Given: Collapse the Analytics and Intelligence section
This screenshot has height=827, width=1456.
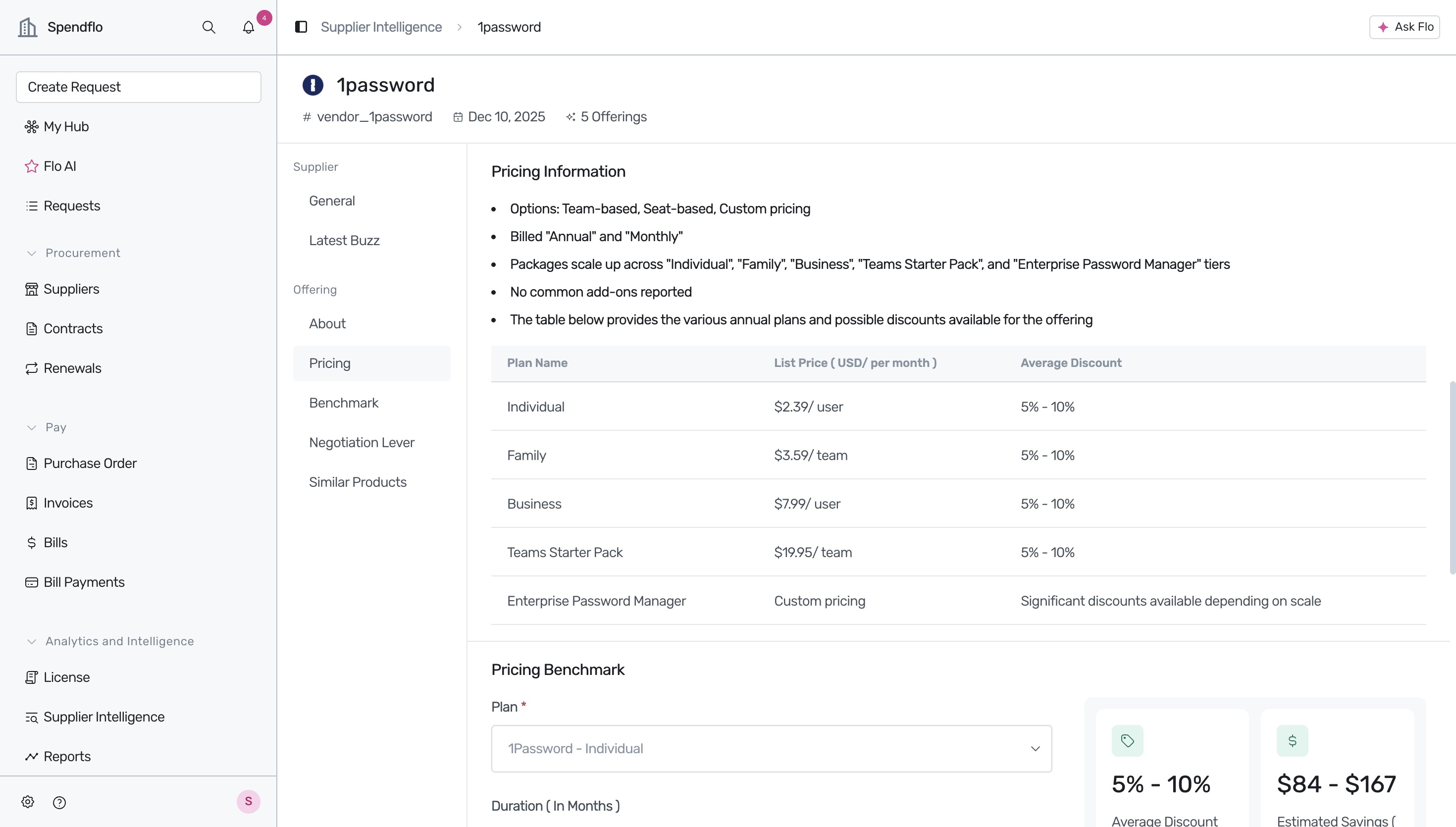Looking at the screenshot, I should pos(31,641).
